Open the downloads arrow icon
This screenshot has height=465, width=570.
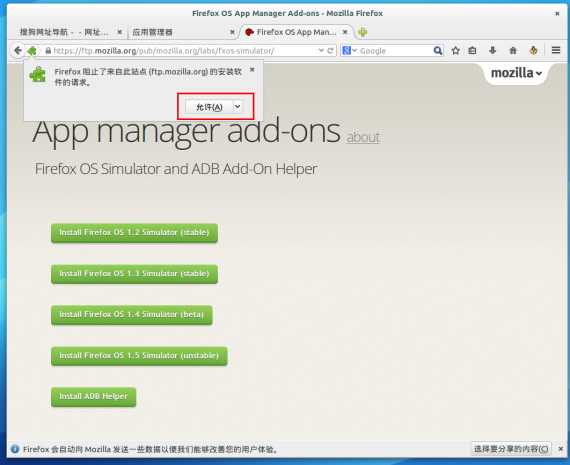point(493,51)
